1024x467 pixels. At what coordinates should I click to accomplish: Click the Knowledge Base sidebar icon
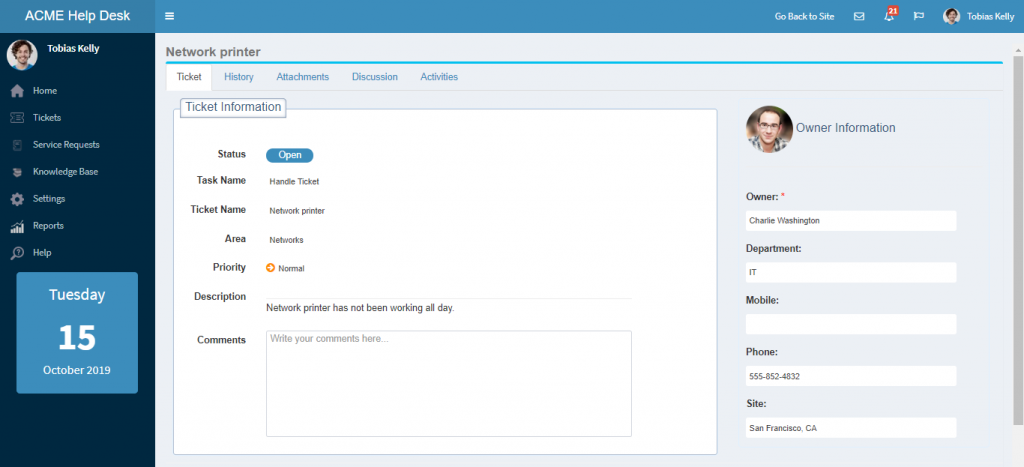click(18, 172)
